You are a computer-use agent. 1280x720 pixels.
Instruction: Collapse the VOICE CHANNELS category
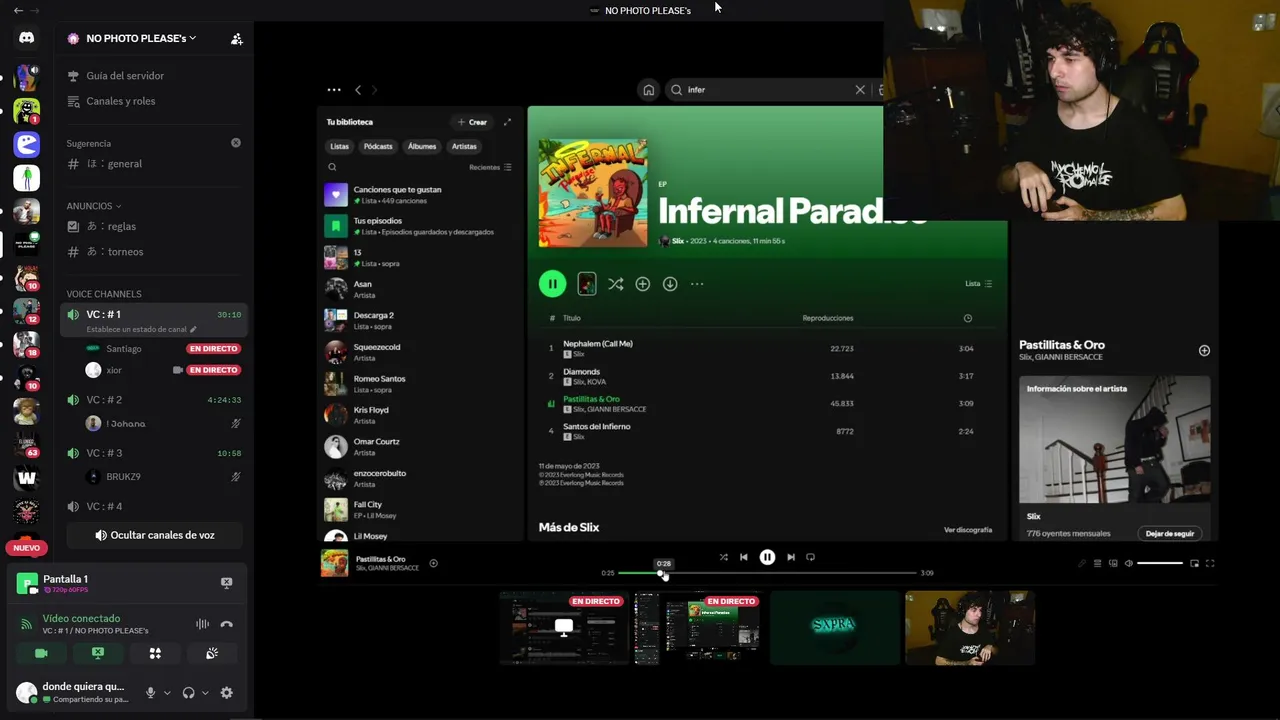104,294
